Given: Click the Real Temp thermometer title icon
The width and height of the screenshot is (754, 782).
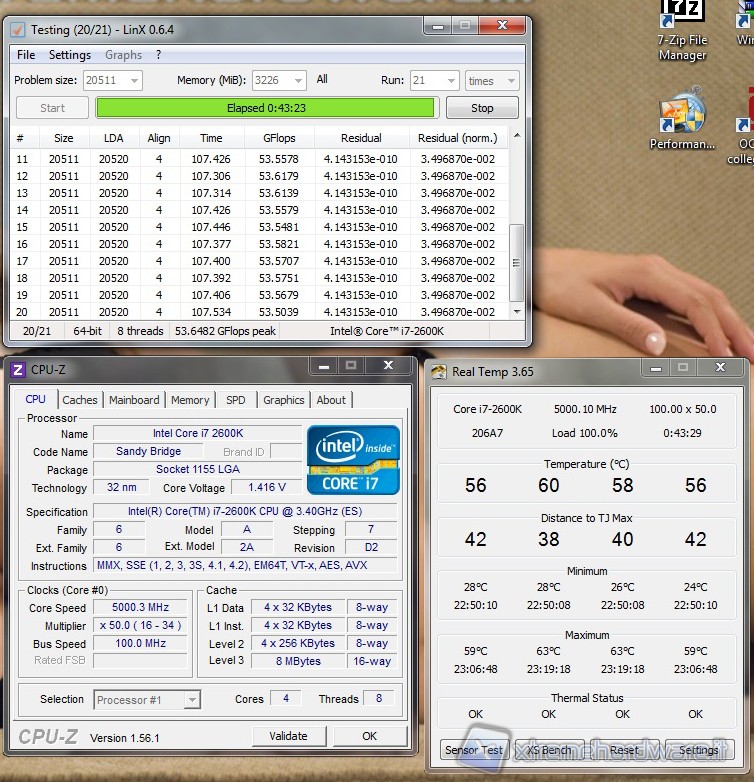Looking at the screenshot, I should point(439,372).
